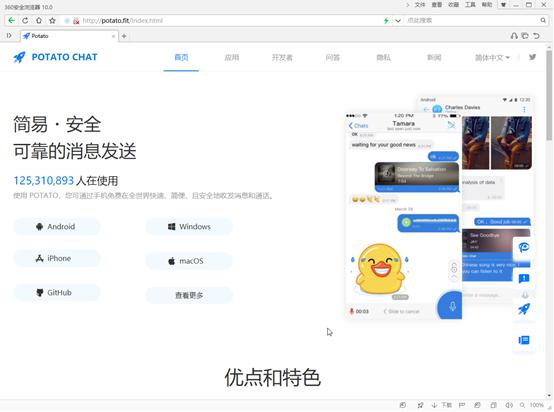
Task: Click the status bar pin icon
Action: click(420, 405)
